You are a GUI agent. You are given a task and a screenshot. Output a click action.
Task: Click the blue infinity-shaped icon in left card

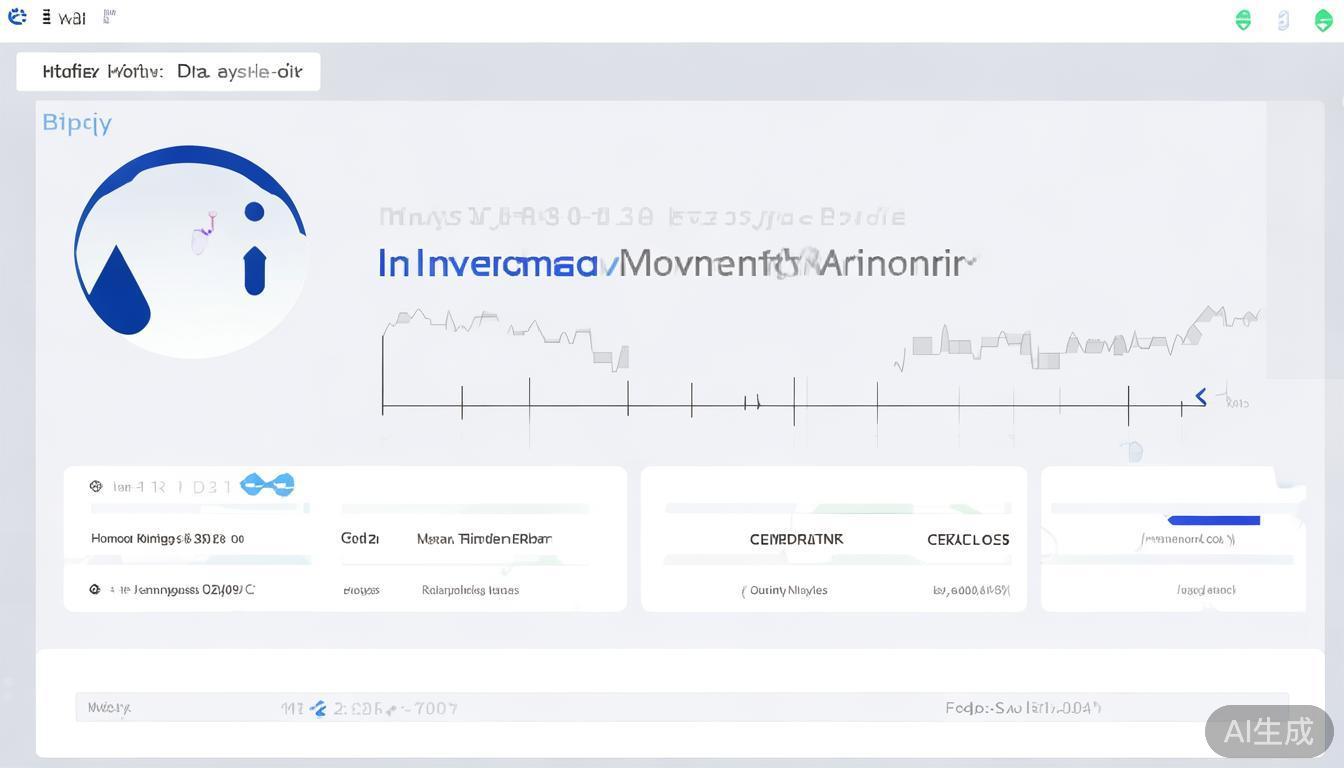click(268, 485)
